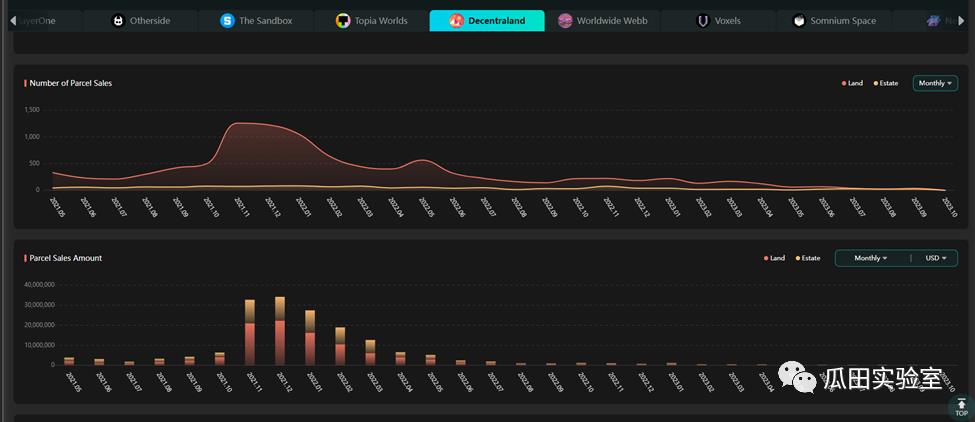Click the 2021.10 bar in Parcel Sales Amount
Image resolution: width=975 pixels, height=422 pixels.
point(220,359)
